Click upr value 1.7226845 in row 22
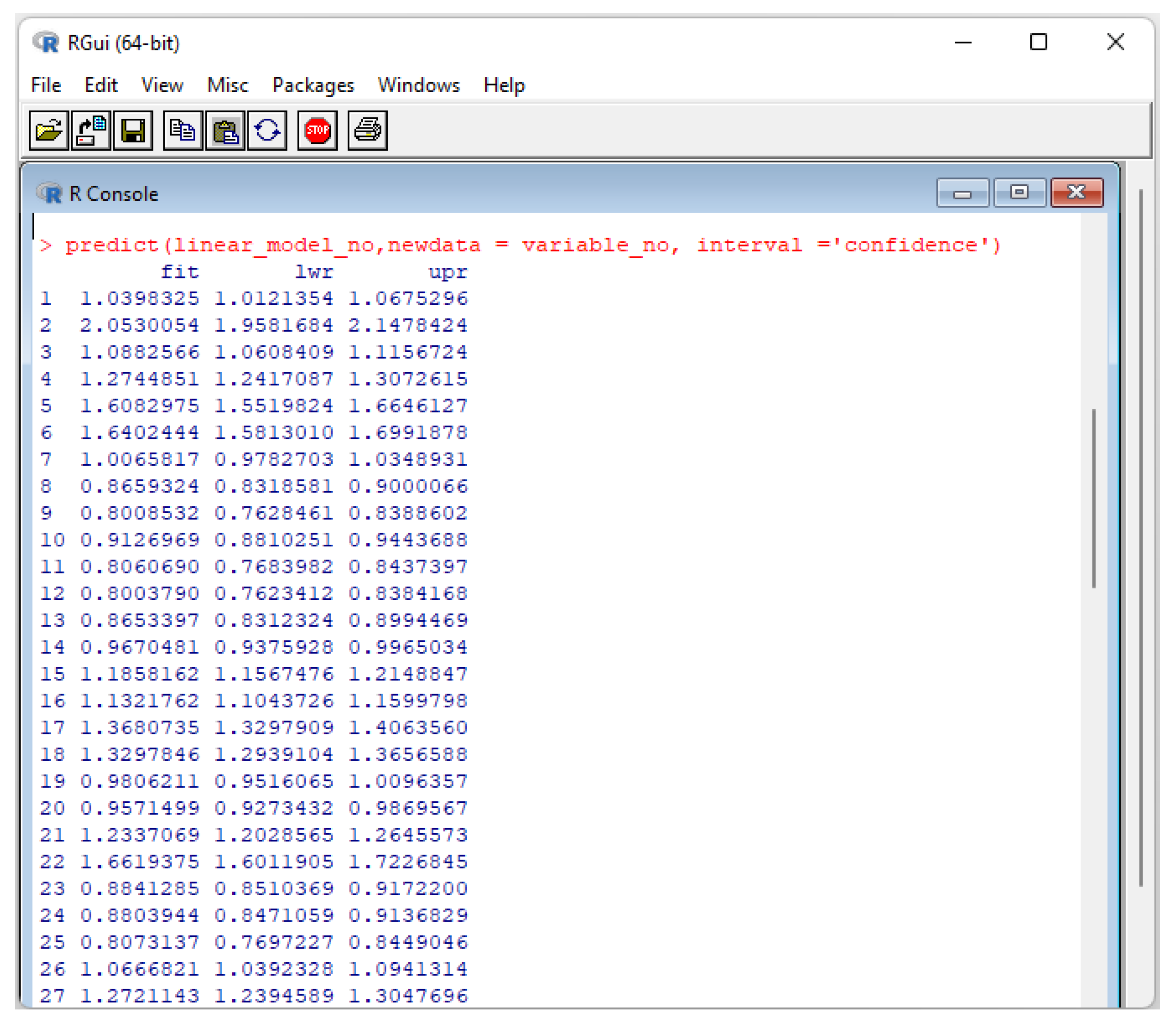 point(408,862)
